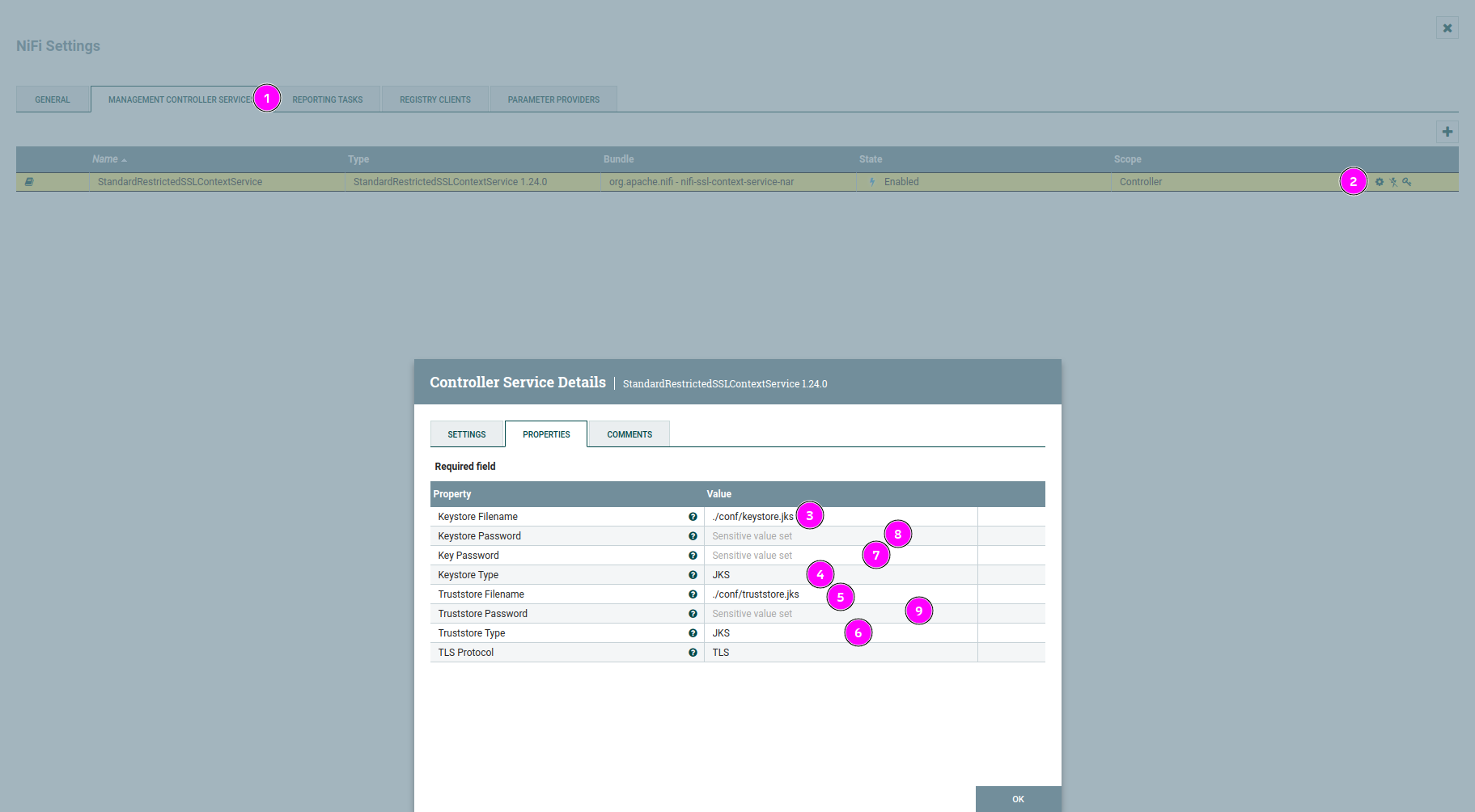Image resolution: width=1475 pixels, height=812 pixels.
Task: Switch to the General tab
Action: click(x=53, y=99)
